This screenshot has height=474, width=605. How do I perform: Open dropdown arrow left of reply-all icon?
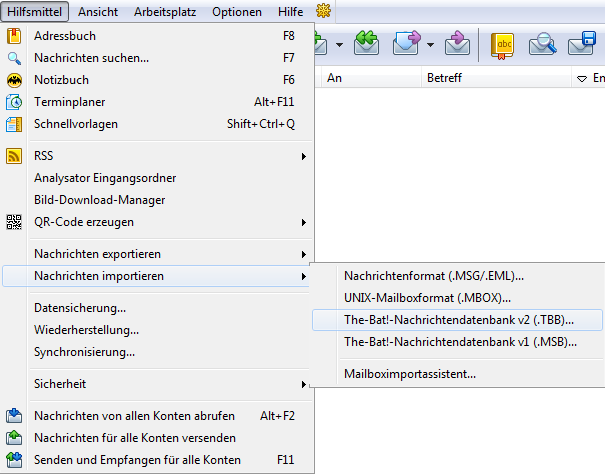click(339, 45)
